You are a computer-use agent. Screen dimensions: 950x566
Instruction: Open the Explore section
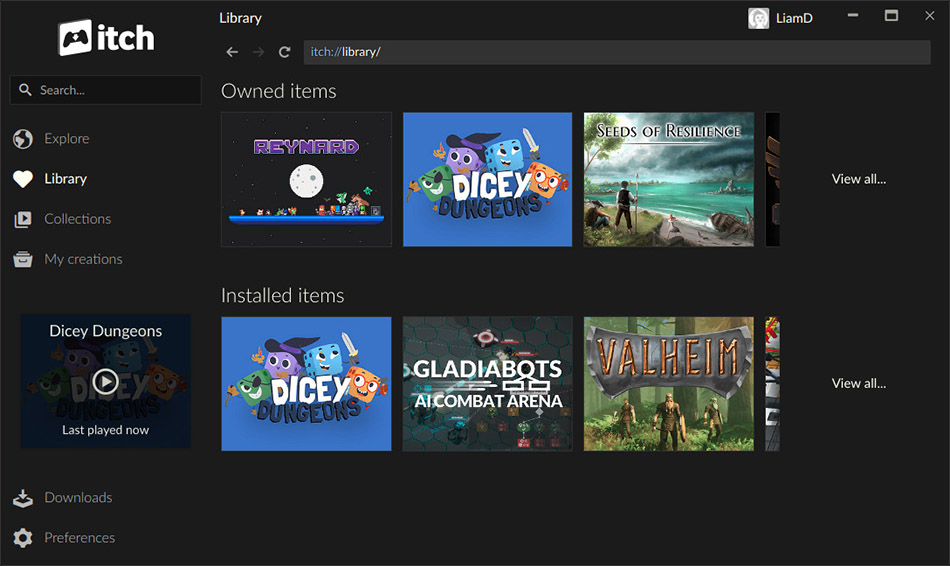click(67, 139)
